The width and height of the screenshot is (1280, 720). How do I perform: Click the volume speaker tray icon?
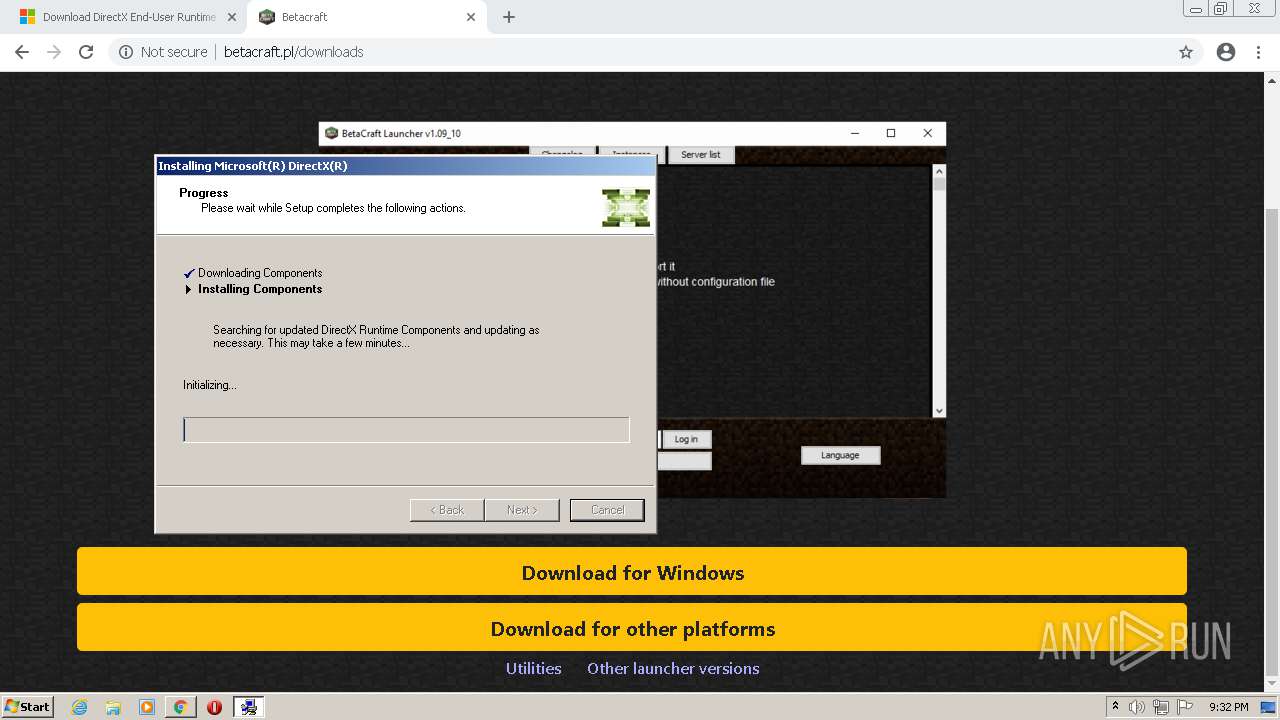(x=1137, y=707)
